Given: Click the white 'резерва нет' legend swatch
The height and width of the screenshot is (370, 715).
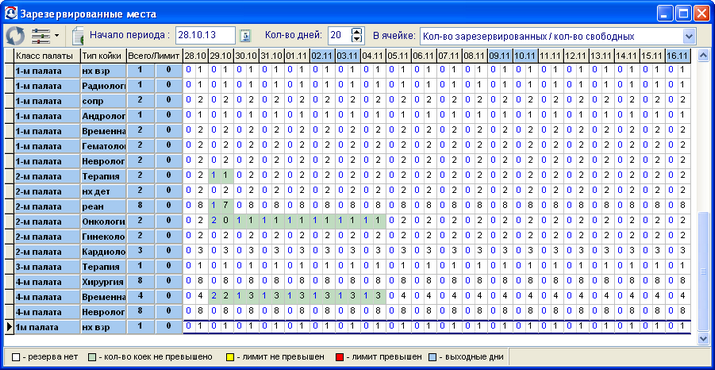Looking at the screenshot, I should tap(16, 357).
